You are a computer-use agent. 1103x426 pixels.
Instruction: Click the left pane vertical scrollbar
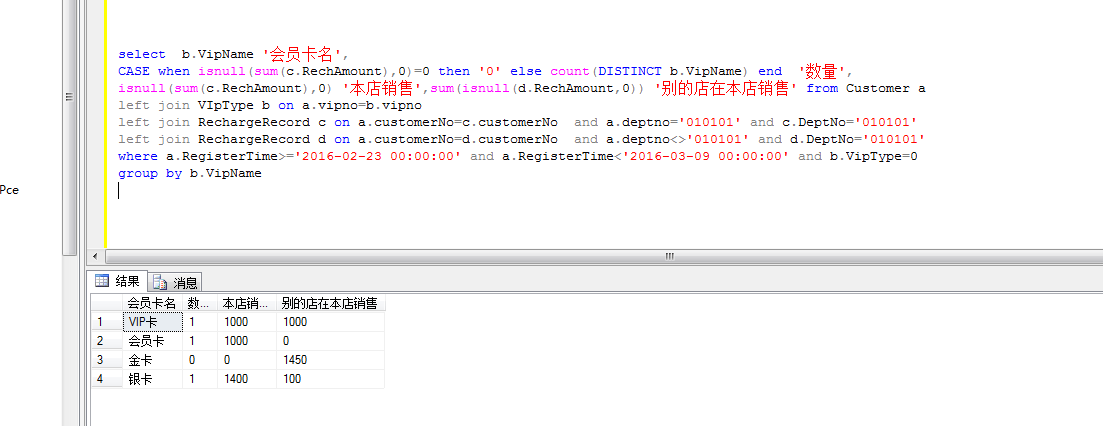click(x=68, y=127)
